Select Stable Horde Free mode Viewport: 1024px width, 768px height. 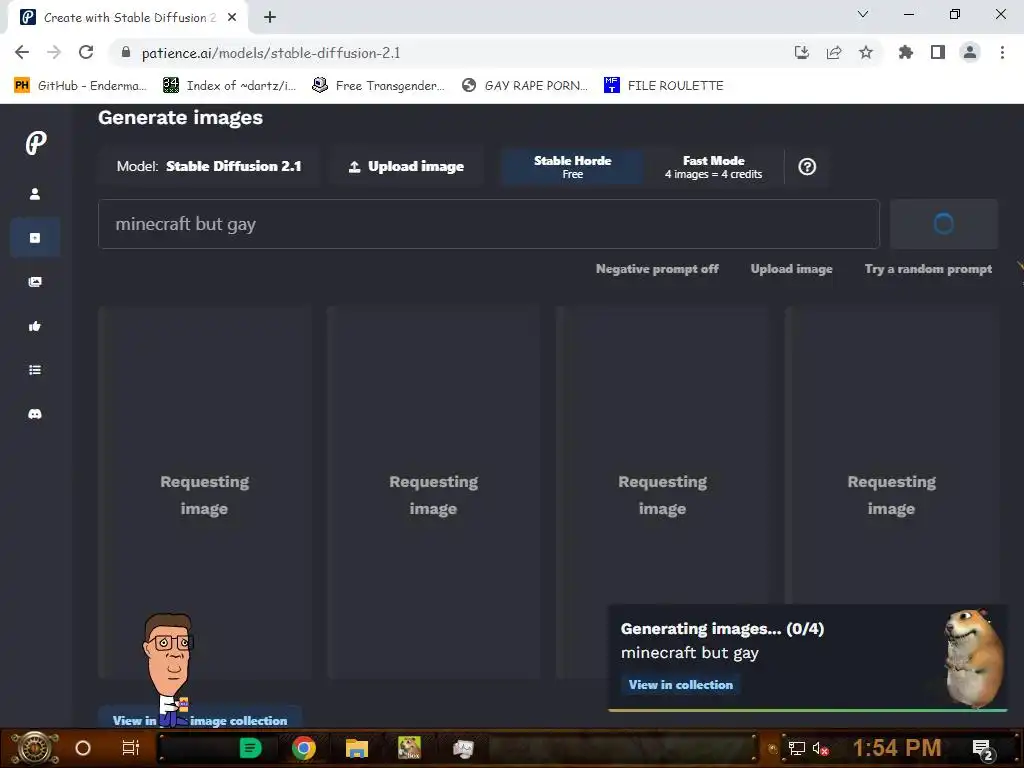[573, 167]
